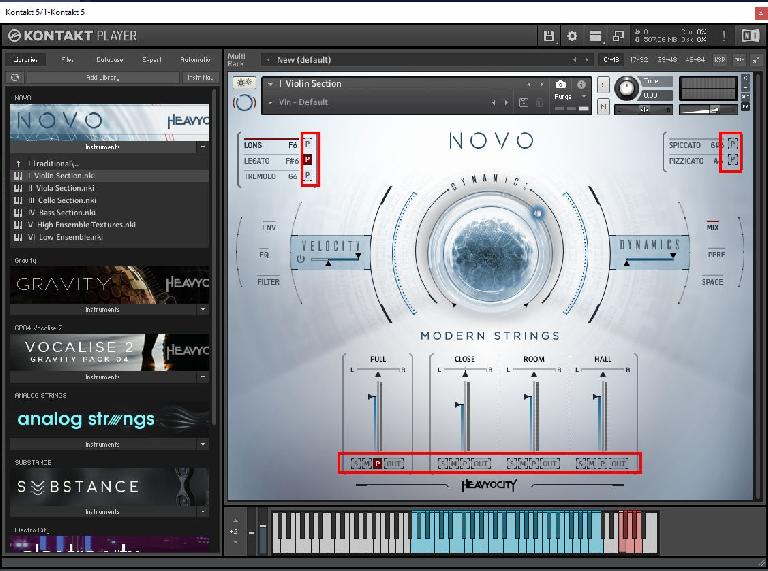Click the velocity power icon
This screenshot has height=571, width=768.
[300, 259]
